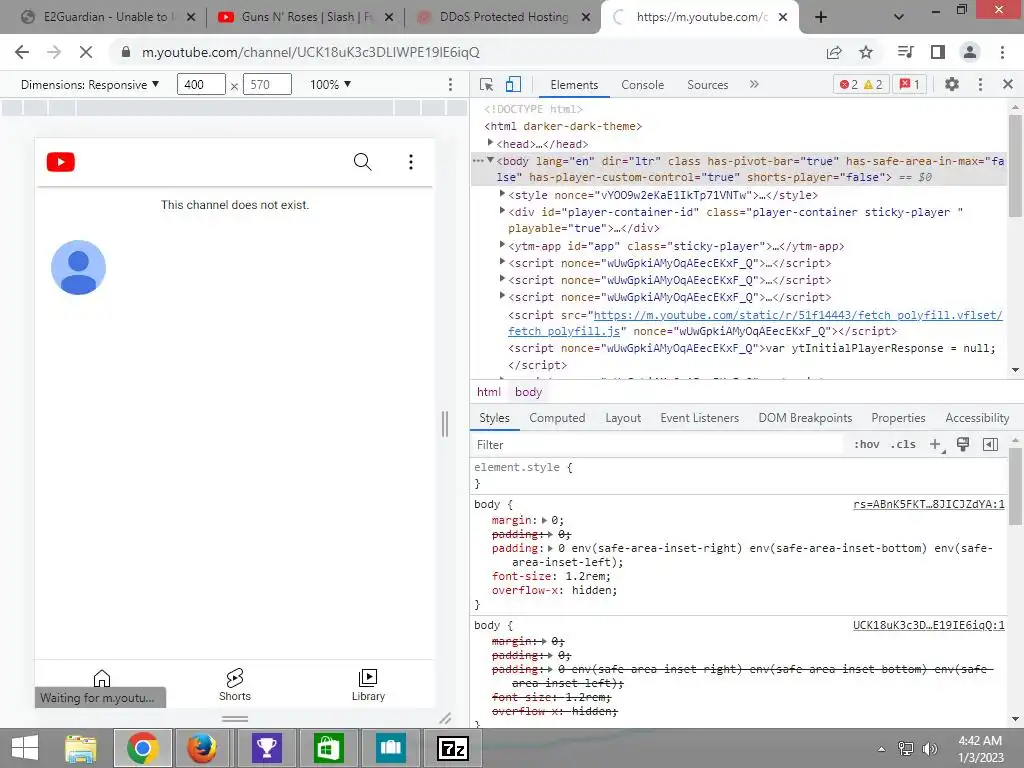Stop loading the page with X button
This screenshot has width=1024, height=768.
pyautogui.click(x=86, y=52)
